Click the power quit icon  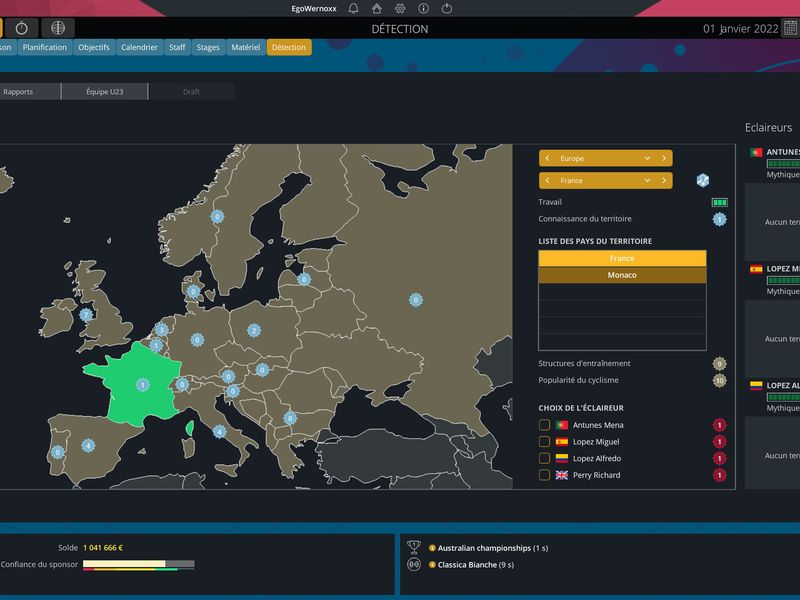point(446,8)
